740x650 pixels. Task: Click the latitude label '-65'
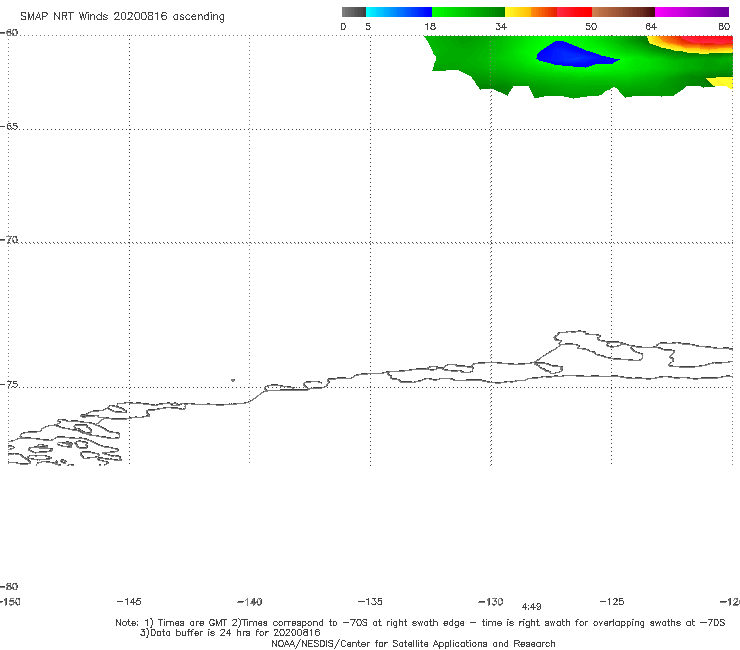[x=9, y=127]
